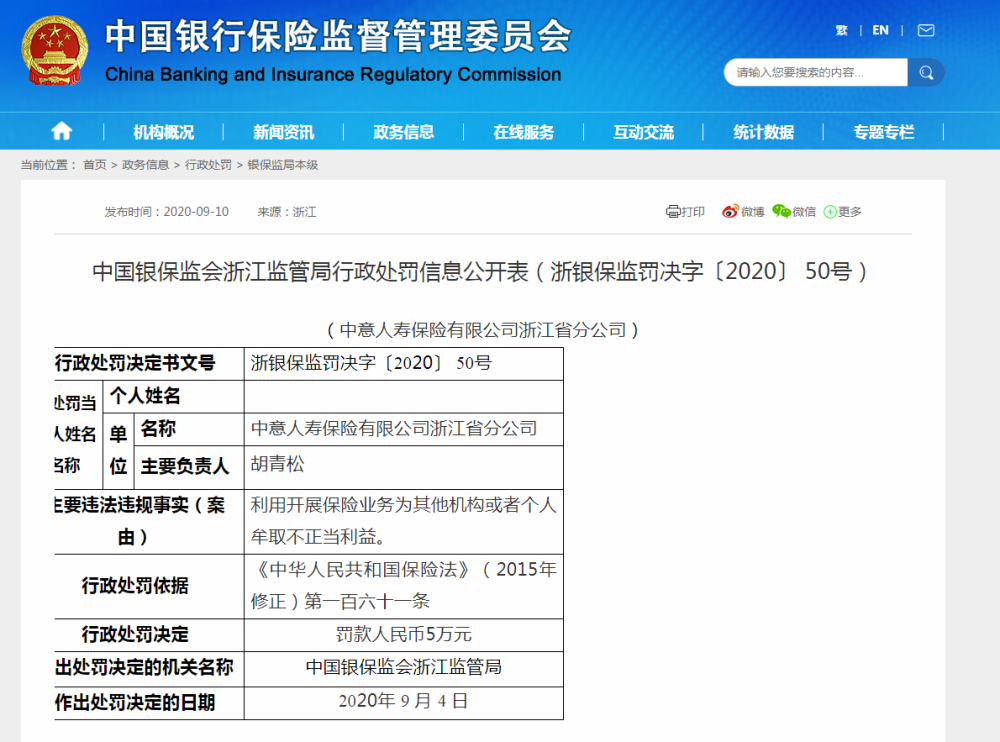Share via WeChat icon

tap(781, 211)
